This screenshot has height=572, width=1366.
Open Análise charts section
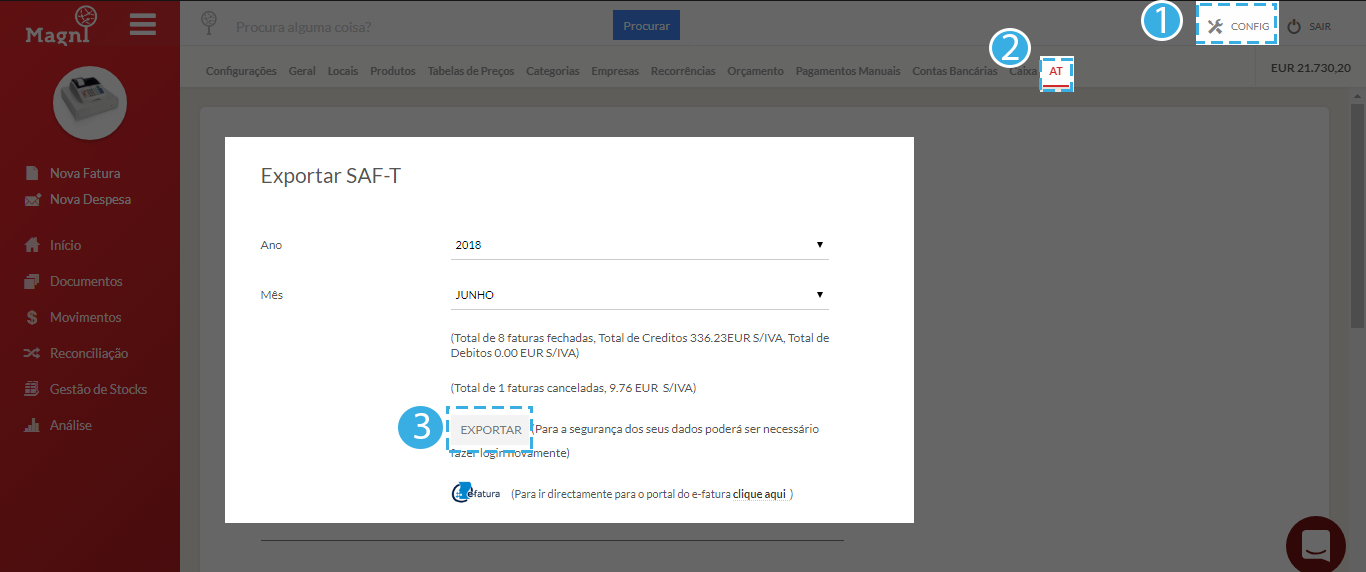tap(70, 425)
